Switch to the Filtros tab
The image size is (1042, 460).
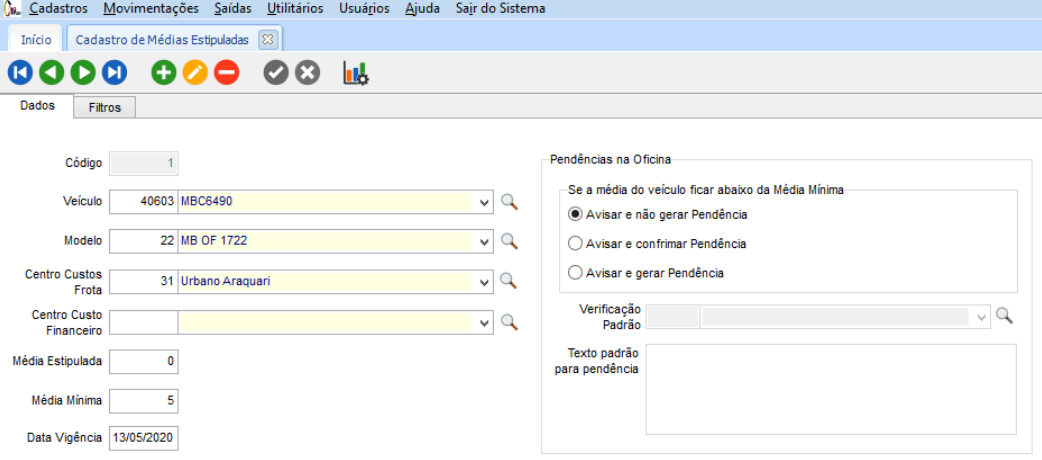coord(105,107)
